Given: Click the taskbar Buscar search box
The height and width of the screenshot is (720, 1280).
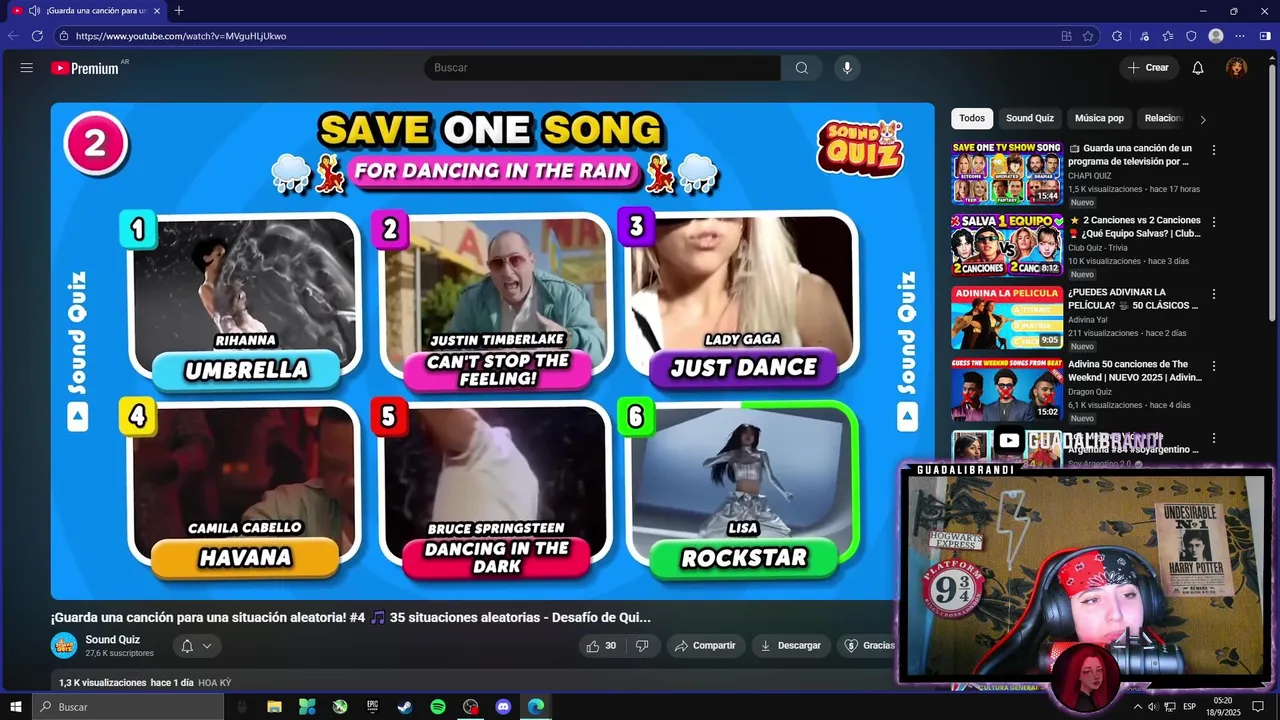Looking at the screenshot, I should [128, 707].
